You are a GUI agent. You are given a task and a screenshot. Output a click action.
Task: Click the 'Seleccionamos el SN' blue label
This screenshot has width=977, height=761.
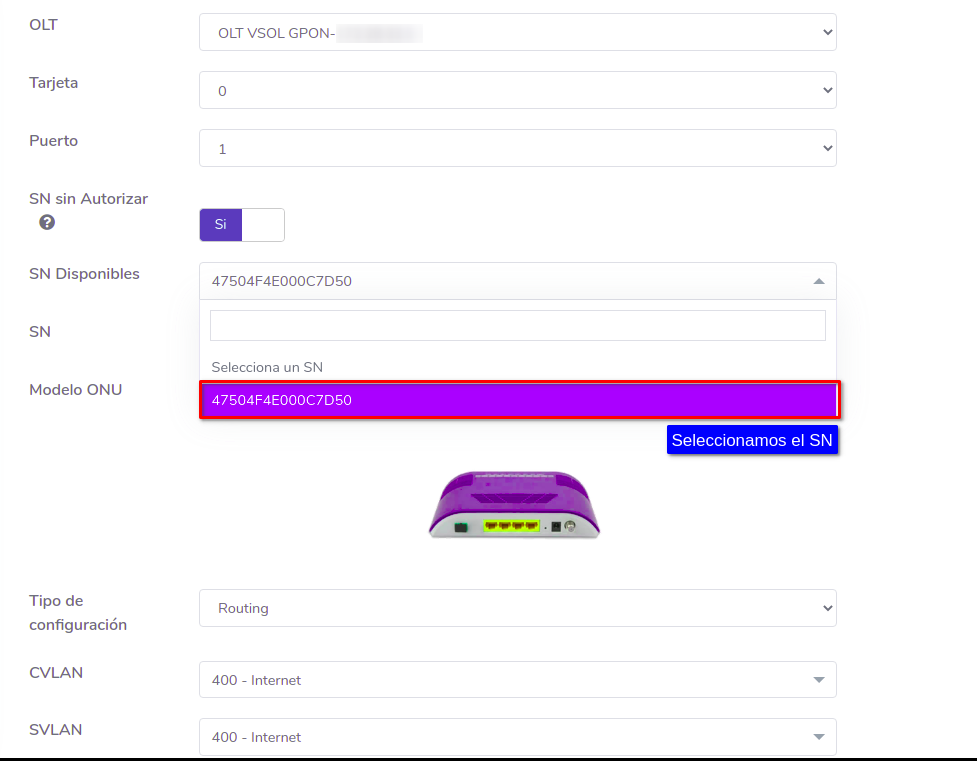[752, 440]
